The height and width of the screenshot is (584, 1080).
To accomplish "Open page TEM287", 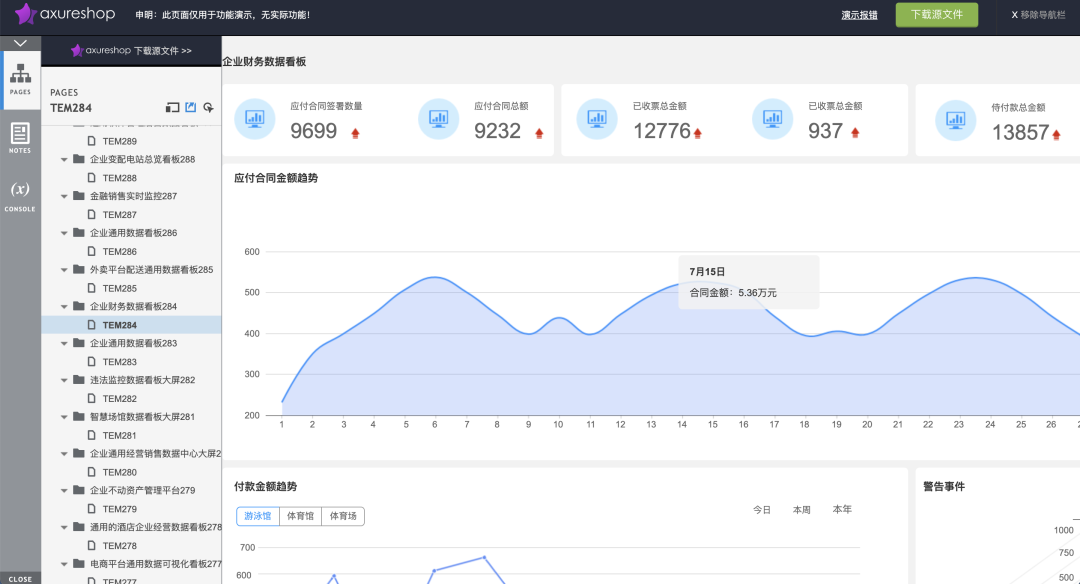I will coord(120,214).
